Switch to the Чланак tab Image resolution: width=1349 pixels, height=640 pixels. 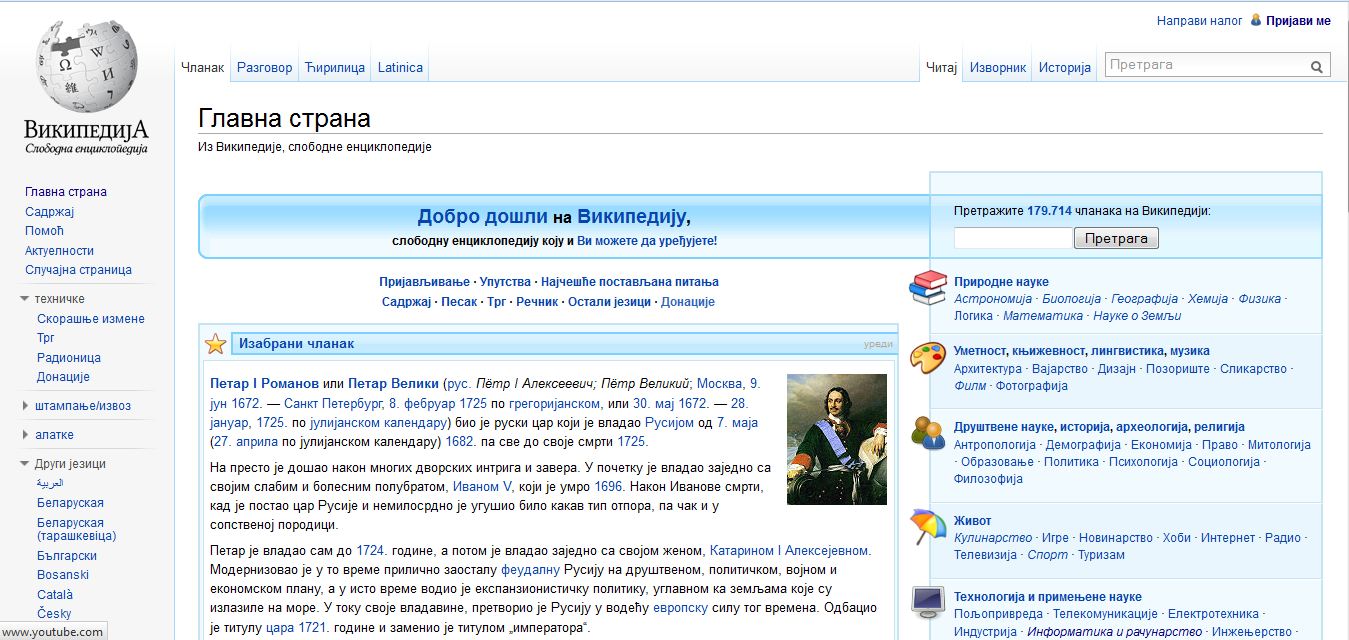(202, 67)
